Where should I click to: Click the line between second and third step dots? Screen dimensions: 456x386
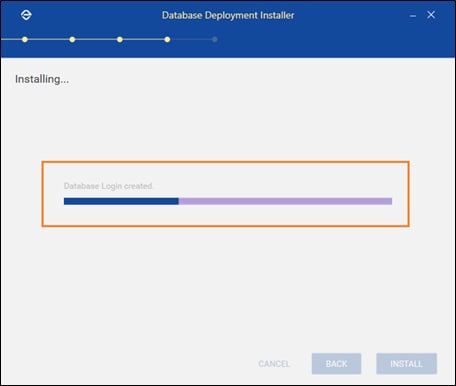click(x=96, y=39)
